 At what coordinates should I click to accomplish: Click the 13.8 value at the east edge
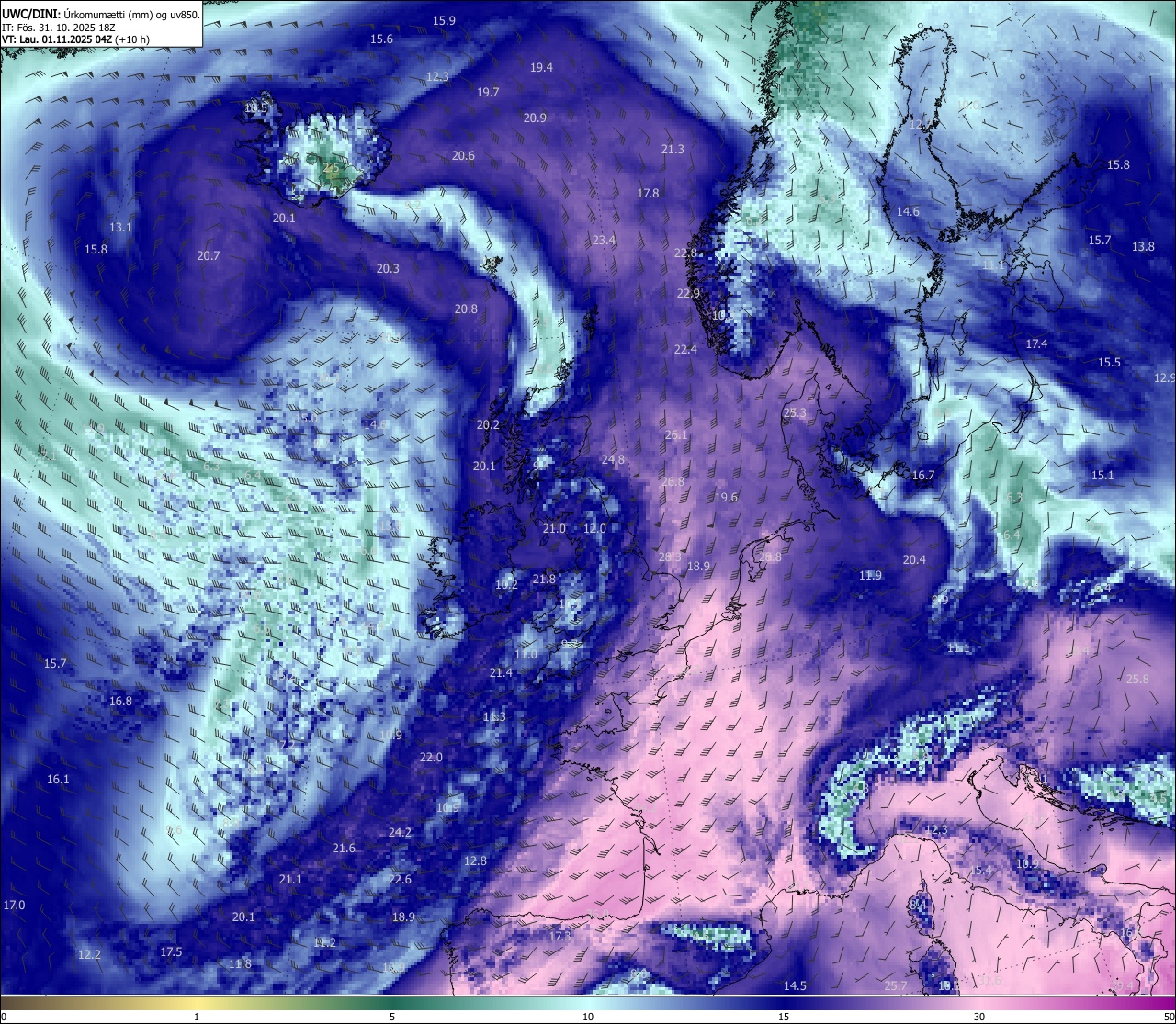tap(1143, 246)
